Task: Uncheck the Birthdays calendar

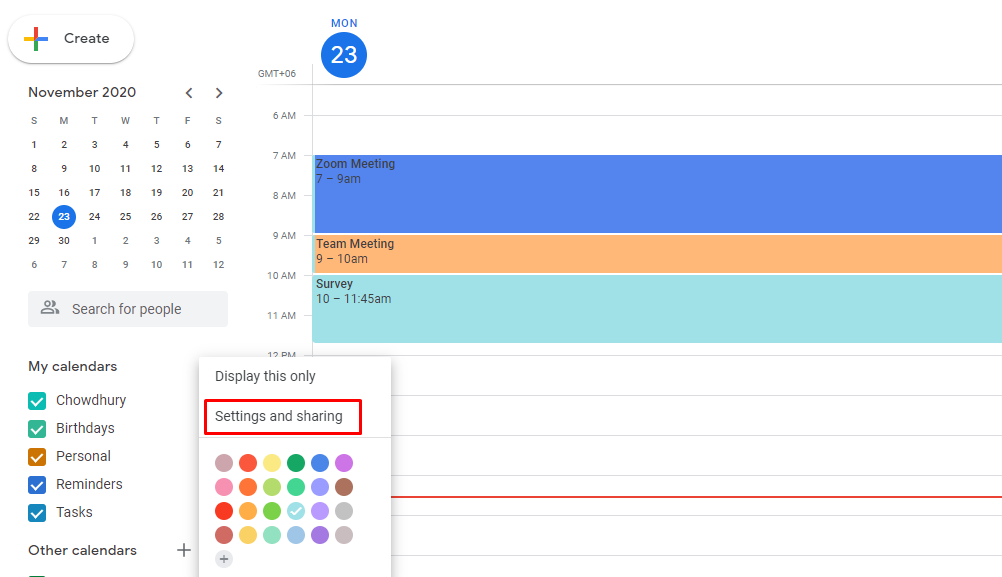Action: [37, 429]
